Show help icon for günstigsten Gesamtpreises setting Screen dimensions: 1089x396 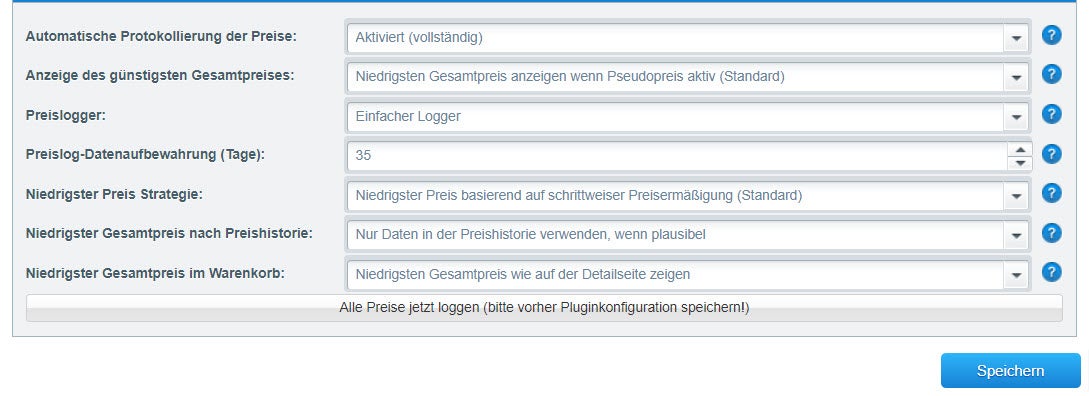(x=1051, y=74)
